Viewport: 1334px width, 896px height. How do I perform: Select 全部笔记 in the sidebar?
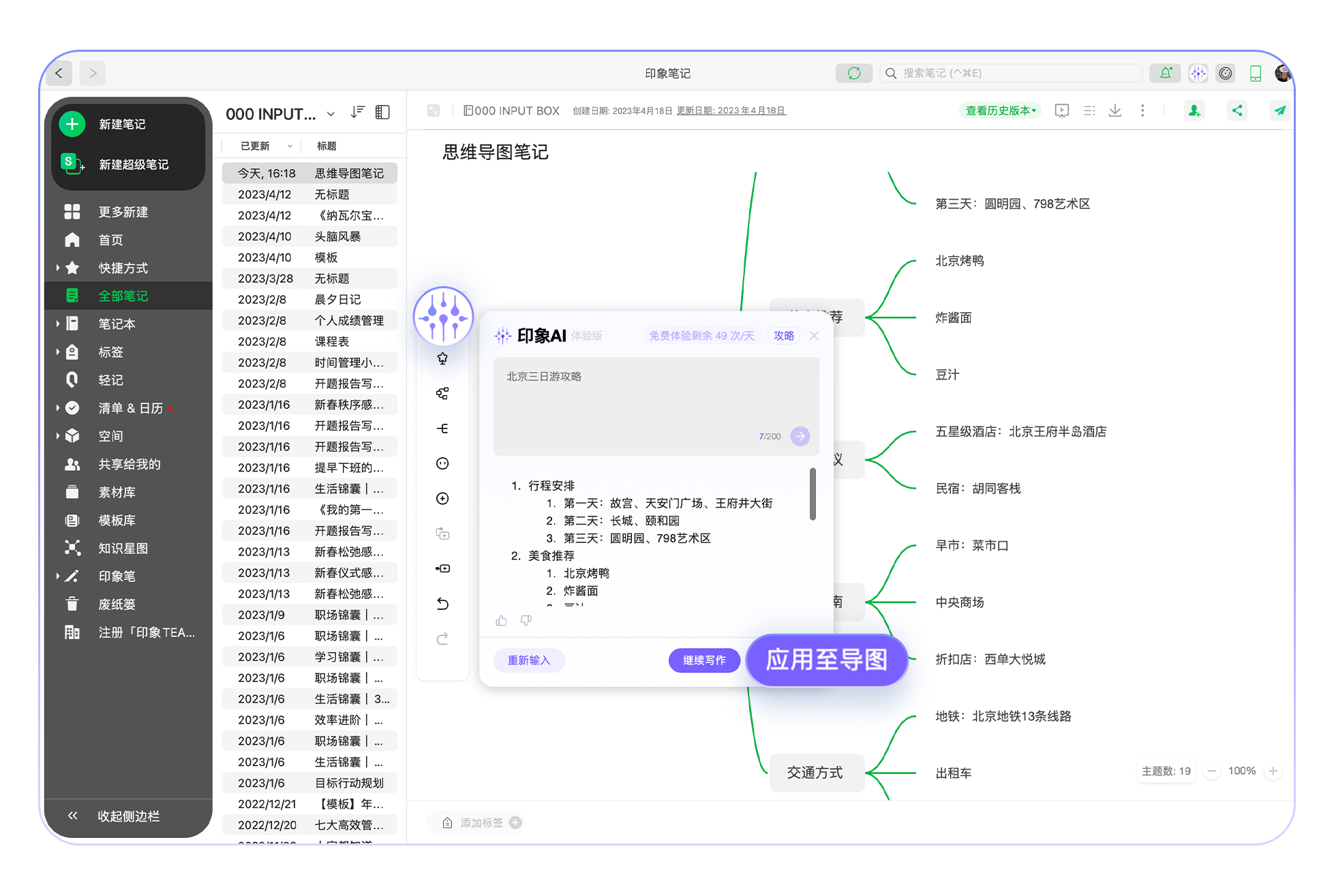[128, 296]
